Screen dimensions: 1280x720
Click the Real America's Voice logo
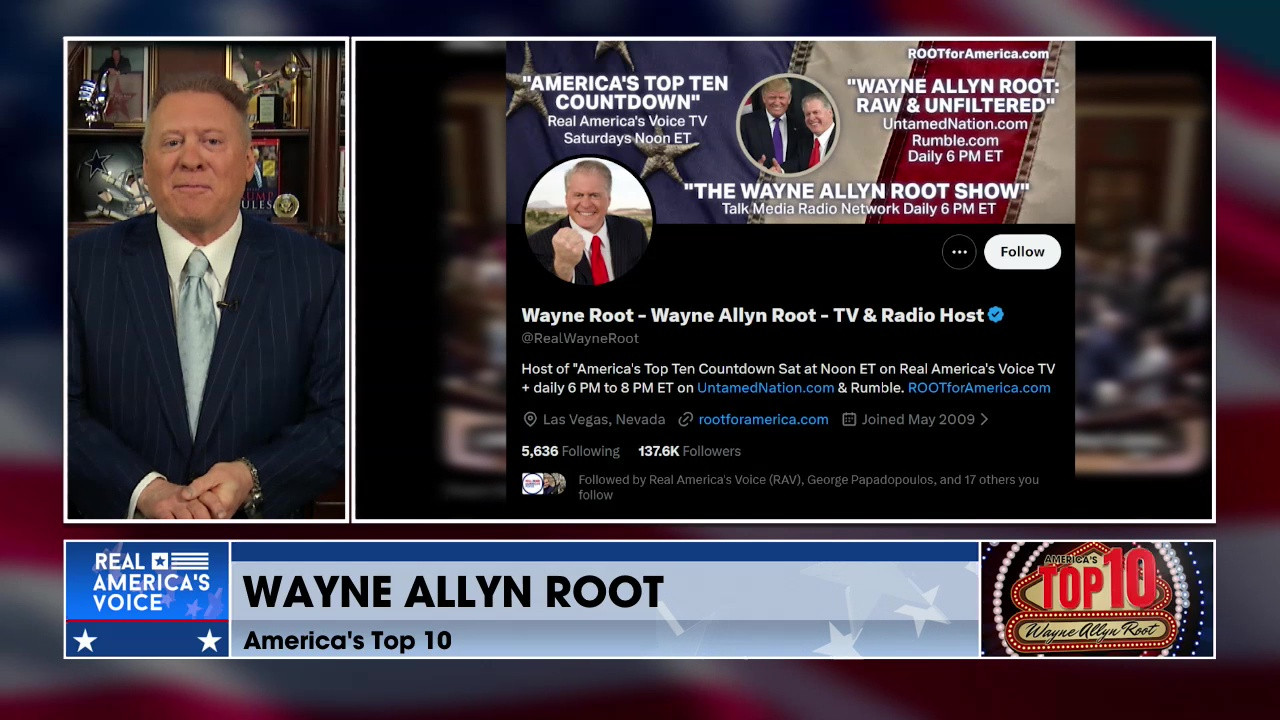pos(148,599)
